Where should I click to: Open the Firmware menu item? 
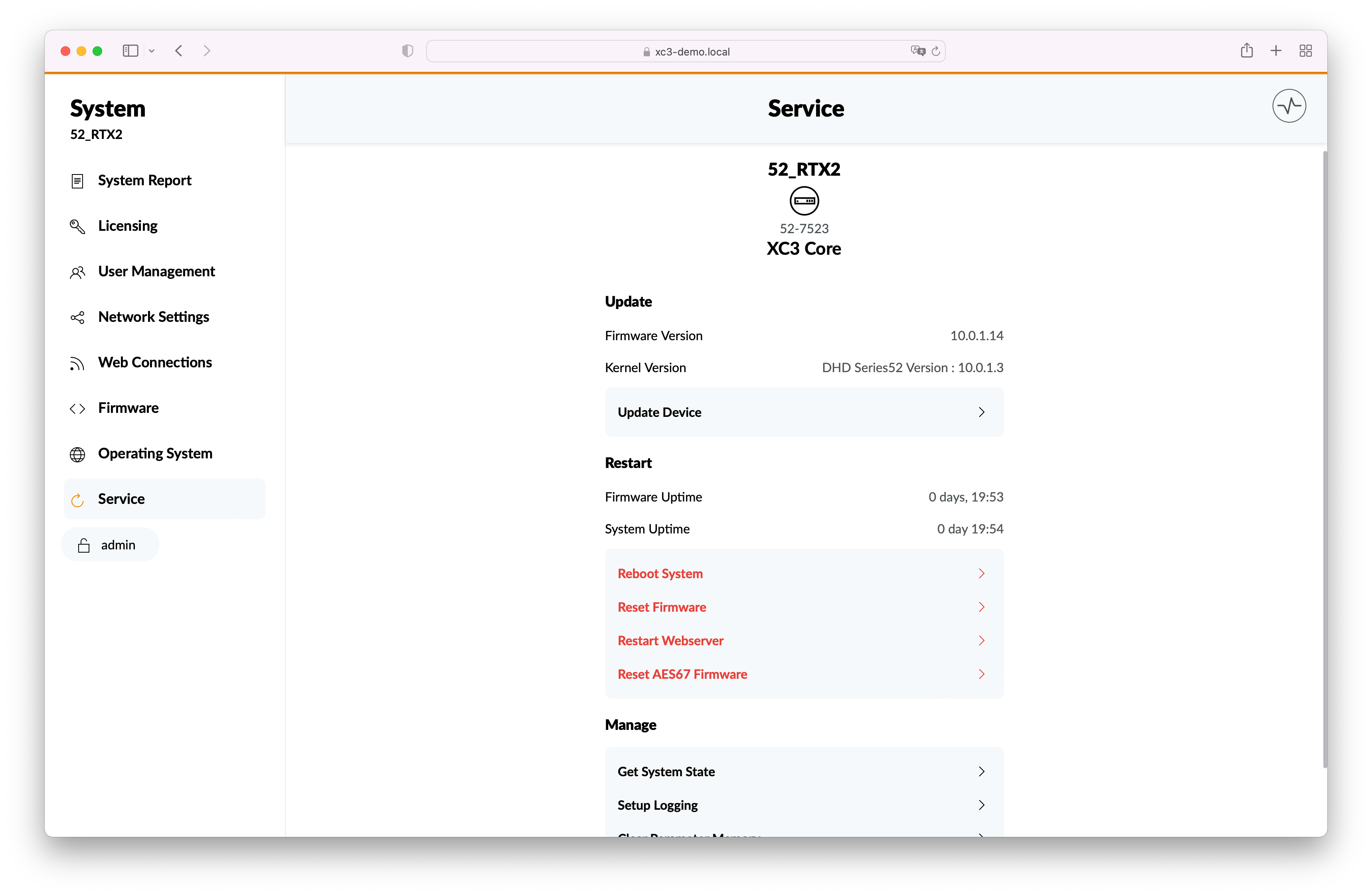point(164,408)
